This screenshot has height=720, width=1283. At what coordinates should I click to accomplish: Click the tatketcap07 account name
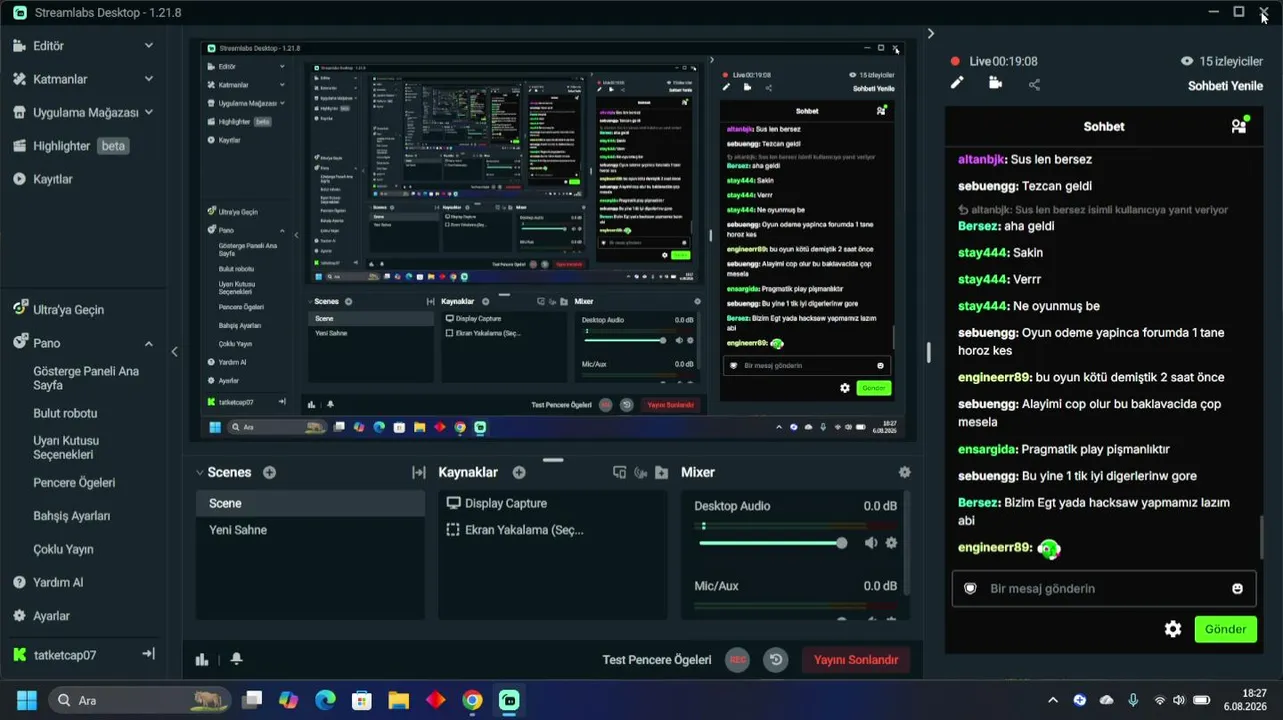click(x=65, y=655)
